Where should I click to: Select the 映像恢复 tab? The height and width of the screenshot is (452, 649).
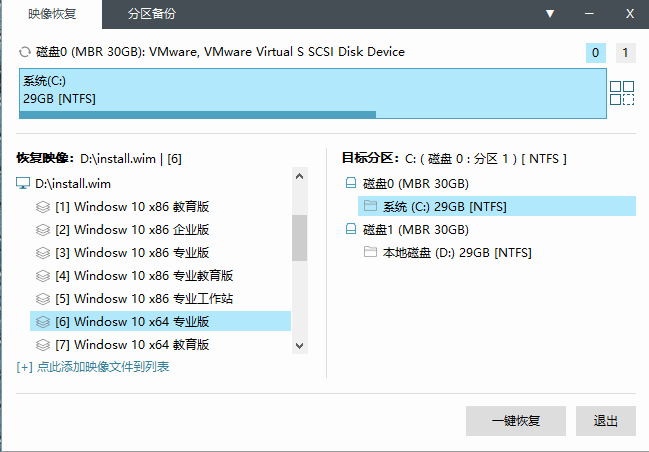click(x=52, y=14)
